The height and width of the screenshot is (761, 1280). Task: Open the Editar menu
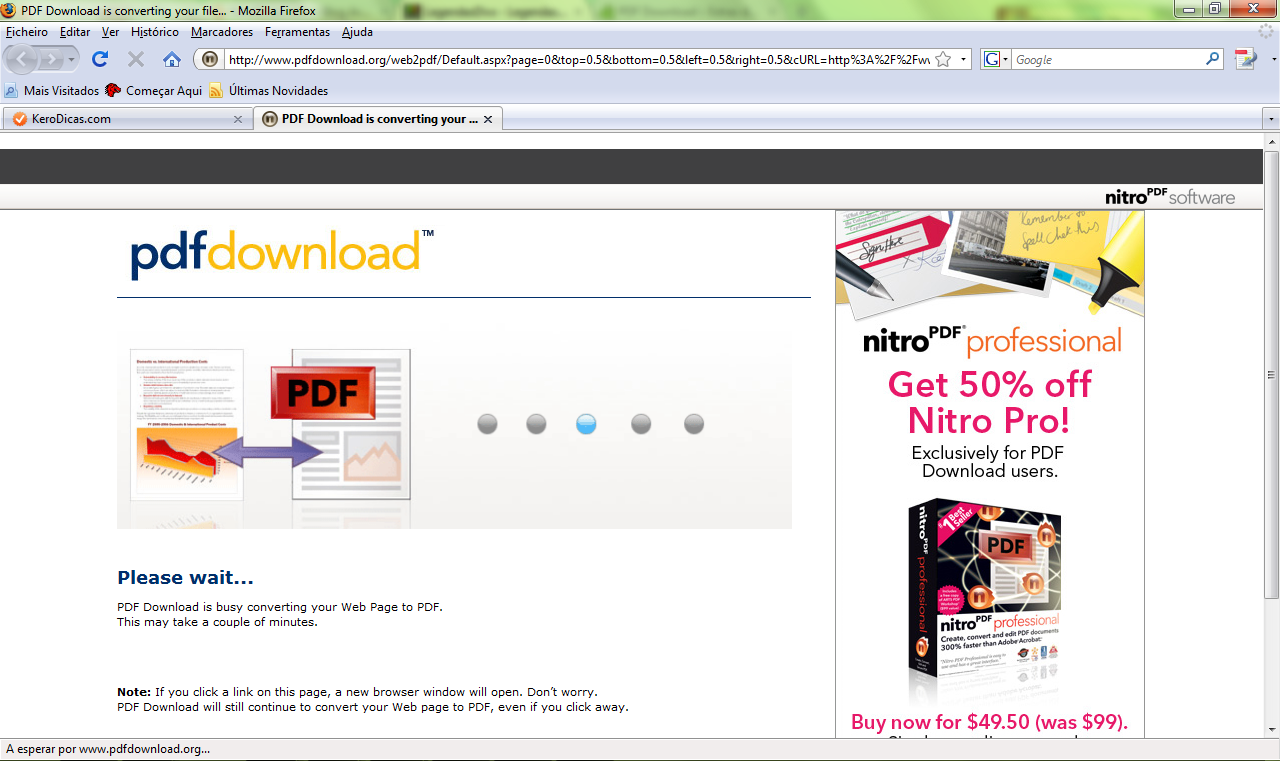click(75, 32)
